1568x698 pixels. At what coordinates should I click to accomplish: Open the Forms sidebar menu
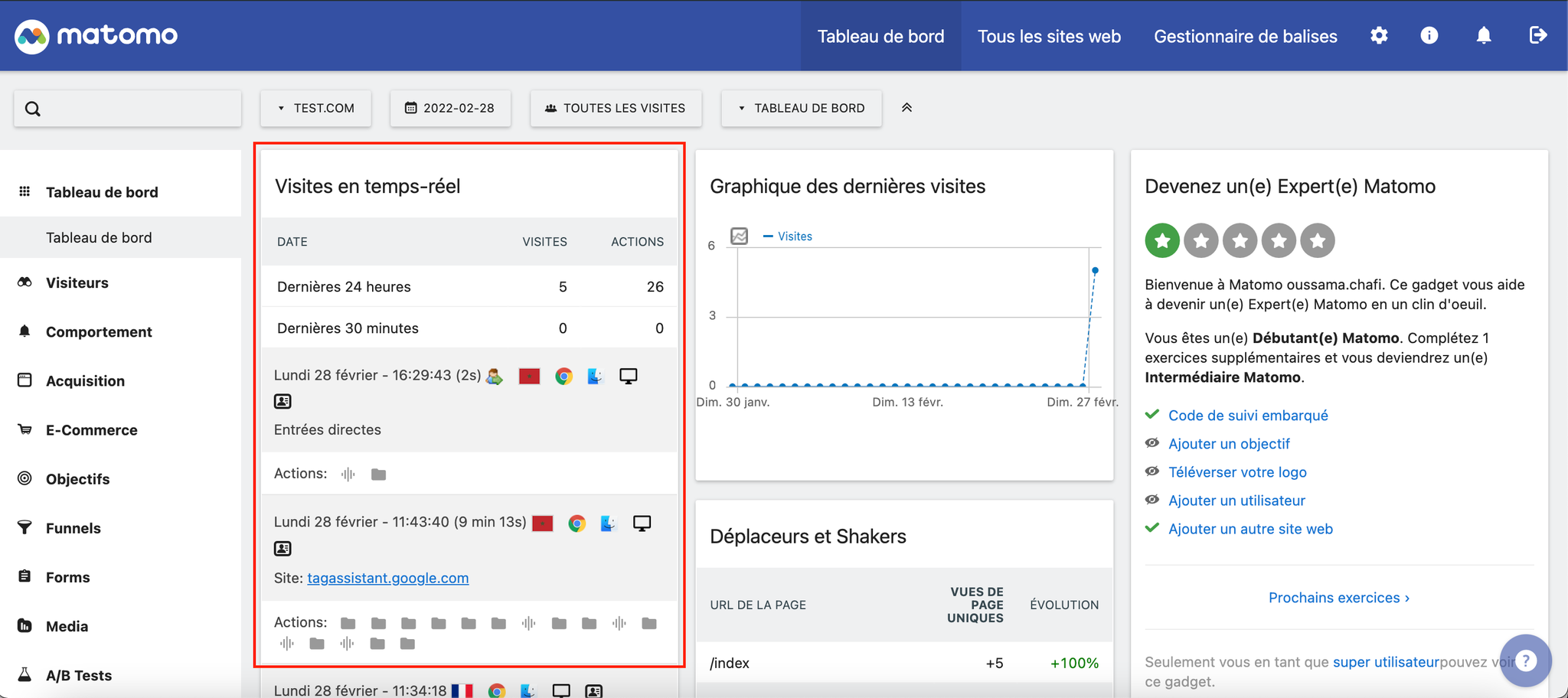(x=67, y=577)
